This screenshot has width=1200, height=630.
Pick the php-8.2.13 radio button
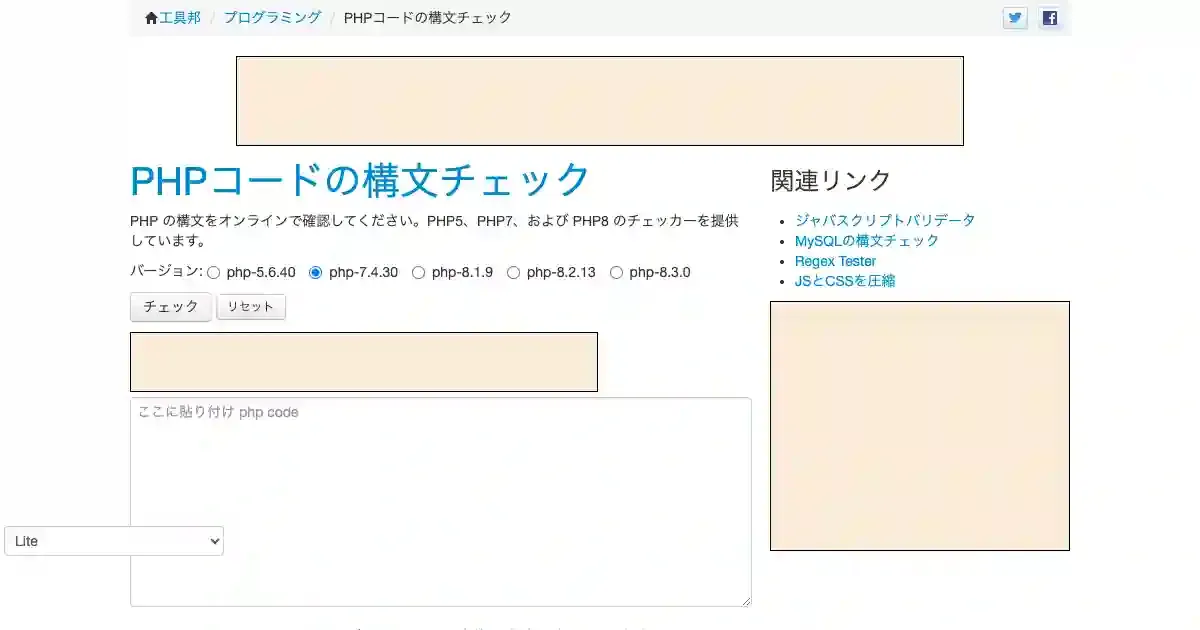(514, 272)
